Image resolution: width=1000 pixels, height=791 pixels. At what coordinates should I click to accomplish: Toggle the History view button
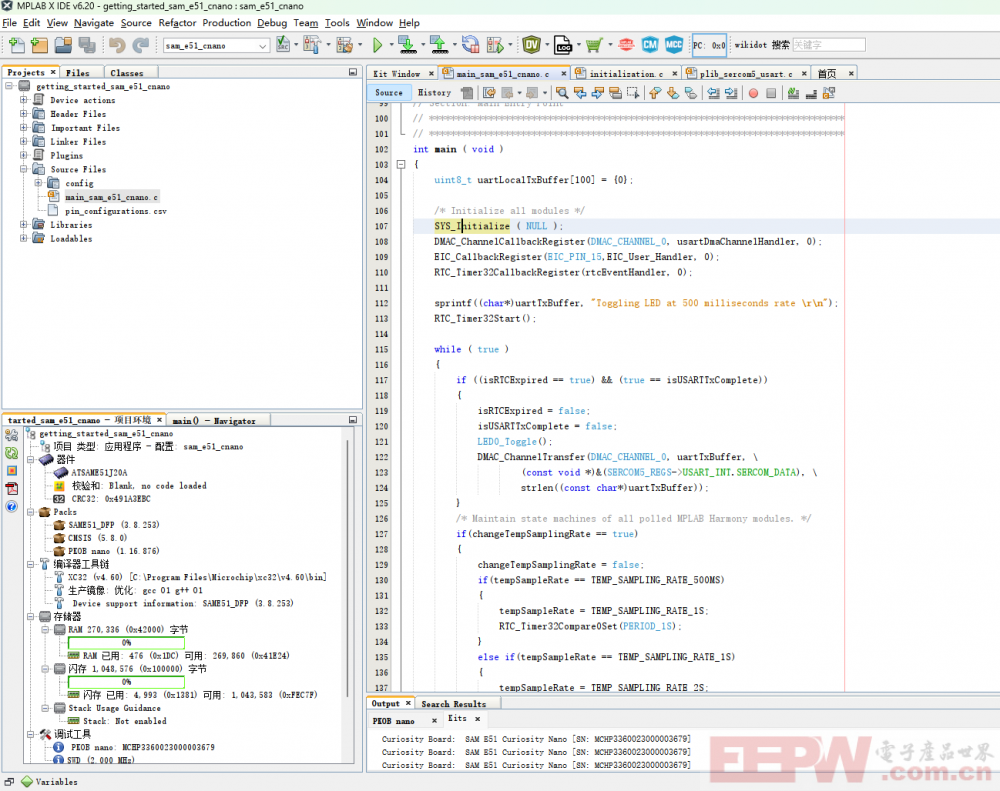(x=434, y=92)
